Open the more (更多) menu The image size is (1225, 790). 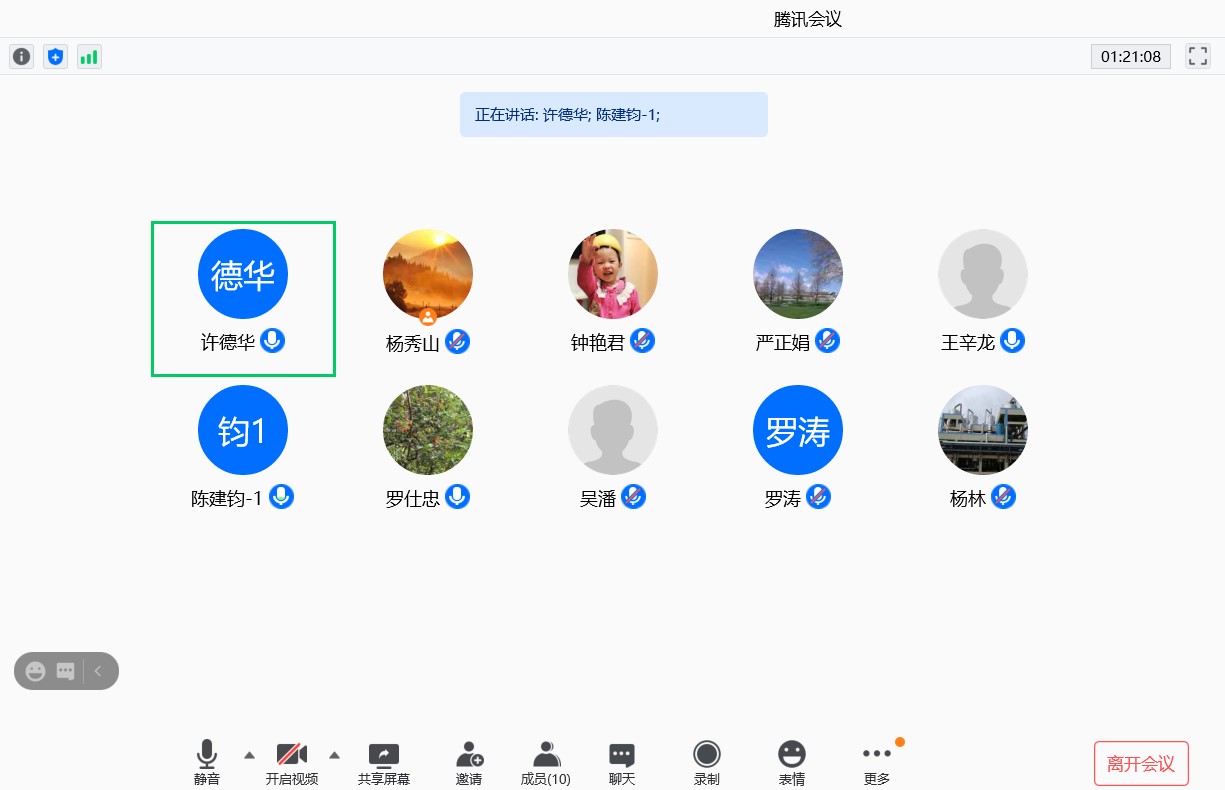pyautogui.click(x=877, y=764)
